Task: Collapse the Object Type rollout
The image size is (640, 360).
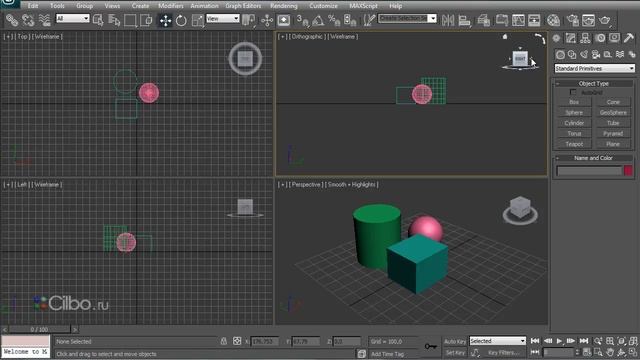Action: coord(594,83)
